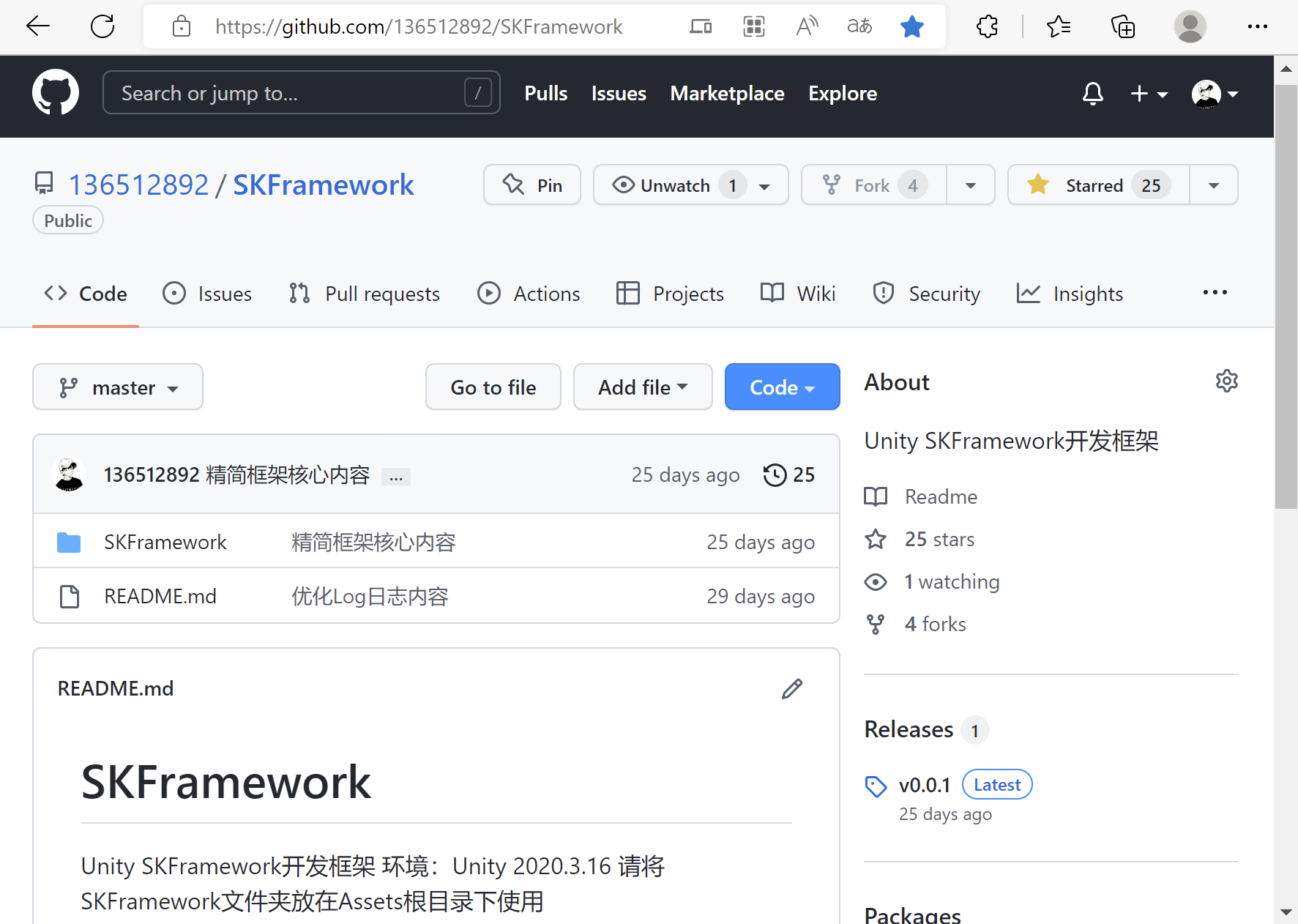This screenshot has width=1298, height=924.
Task: Toggle the Starred button to unstar
Action: point(1098,185)
